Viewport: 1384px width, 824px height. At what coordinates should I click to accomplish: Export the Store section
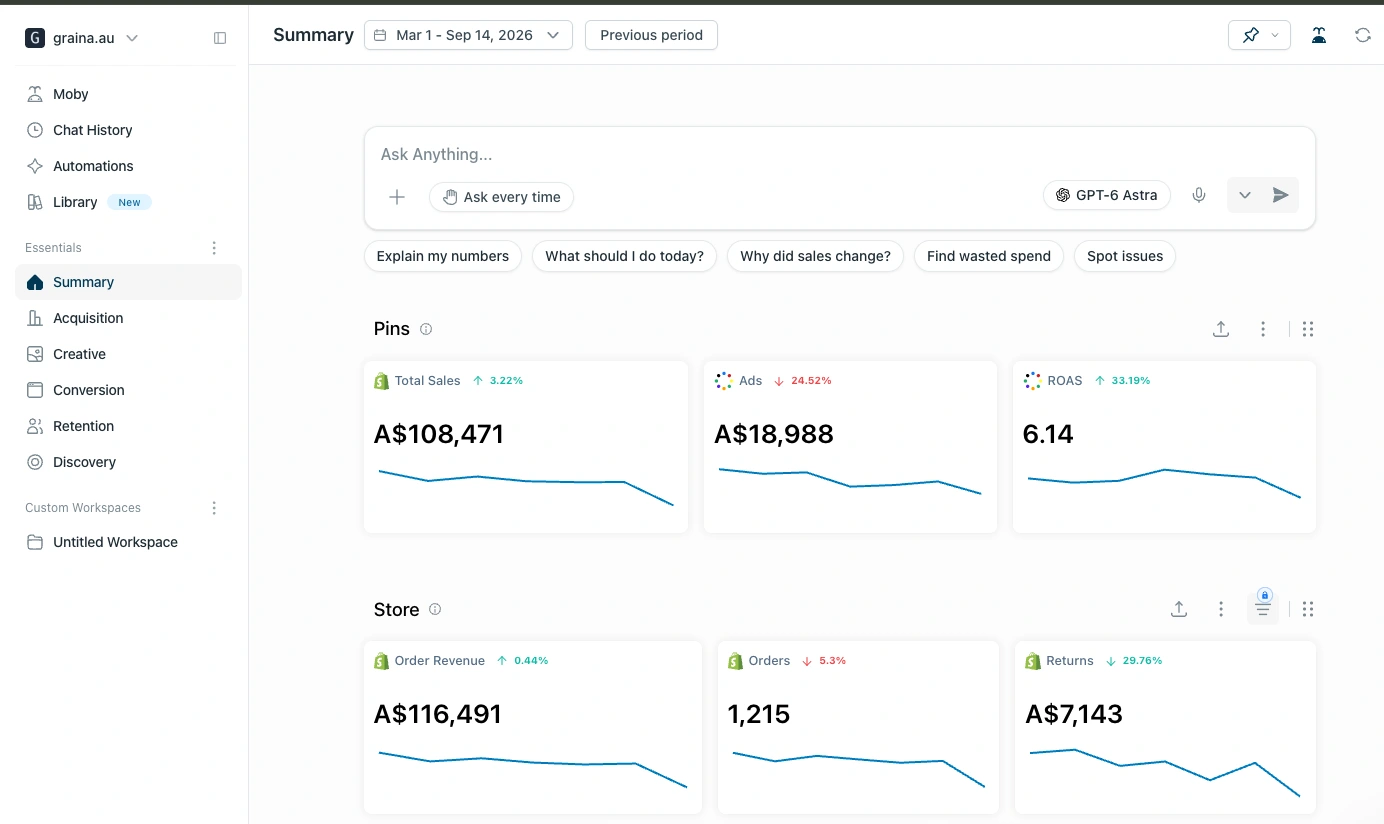click(x=1179, y=609)
